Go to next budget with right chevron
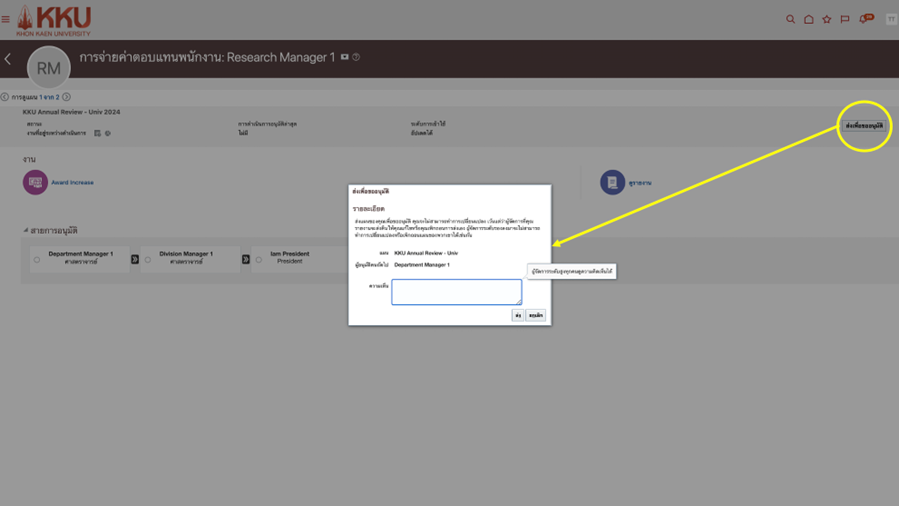This screenshot has width=899, height=506. (67, 97)
